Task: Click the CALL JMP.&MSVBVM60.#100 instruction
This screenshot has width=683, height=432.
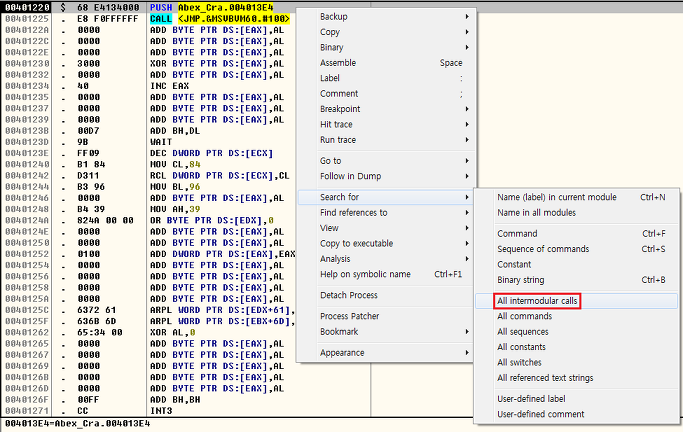Action: click(x=220, y=19)
